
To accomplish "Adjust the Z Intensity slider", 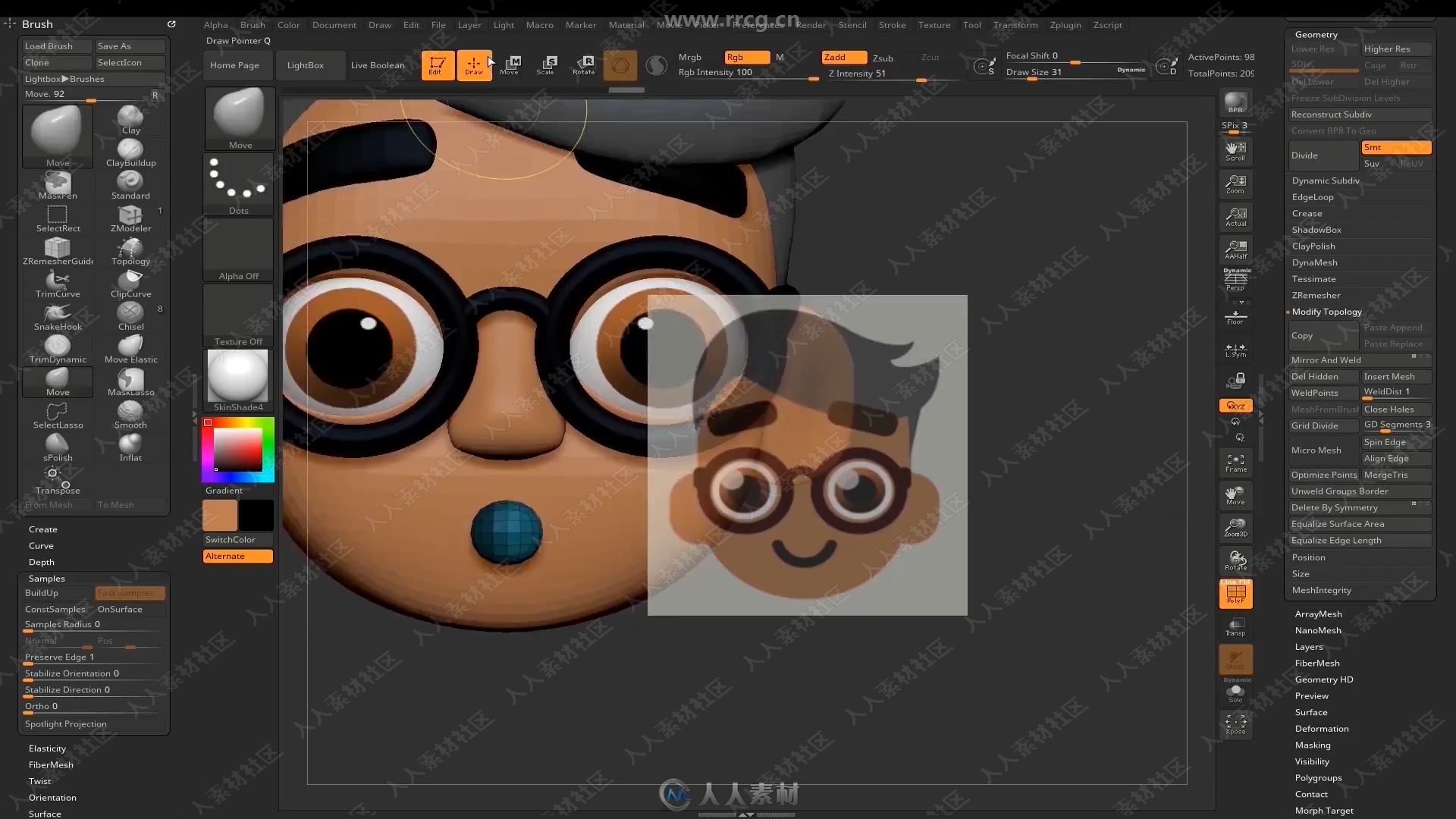I will tap(893, 74).
